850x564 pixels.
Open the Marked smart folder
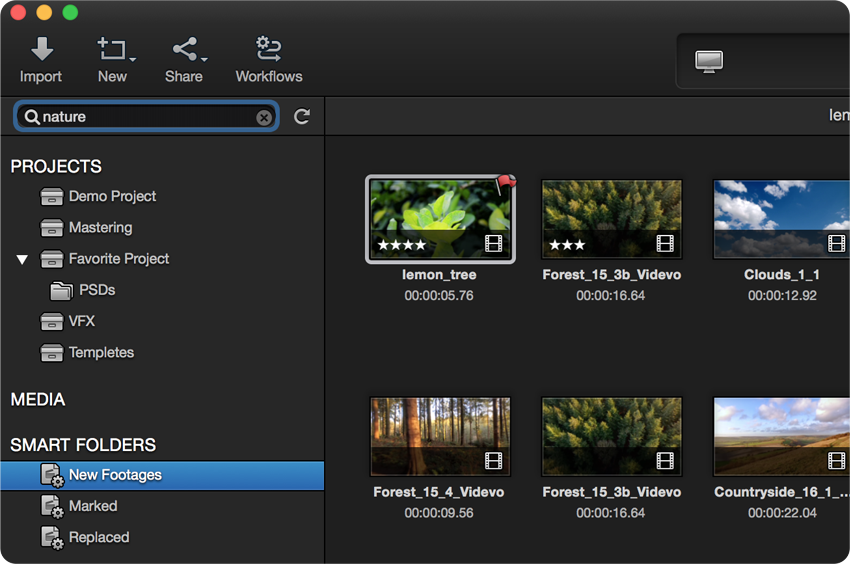click(x=92, y=506)
